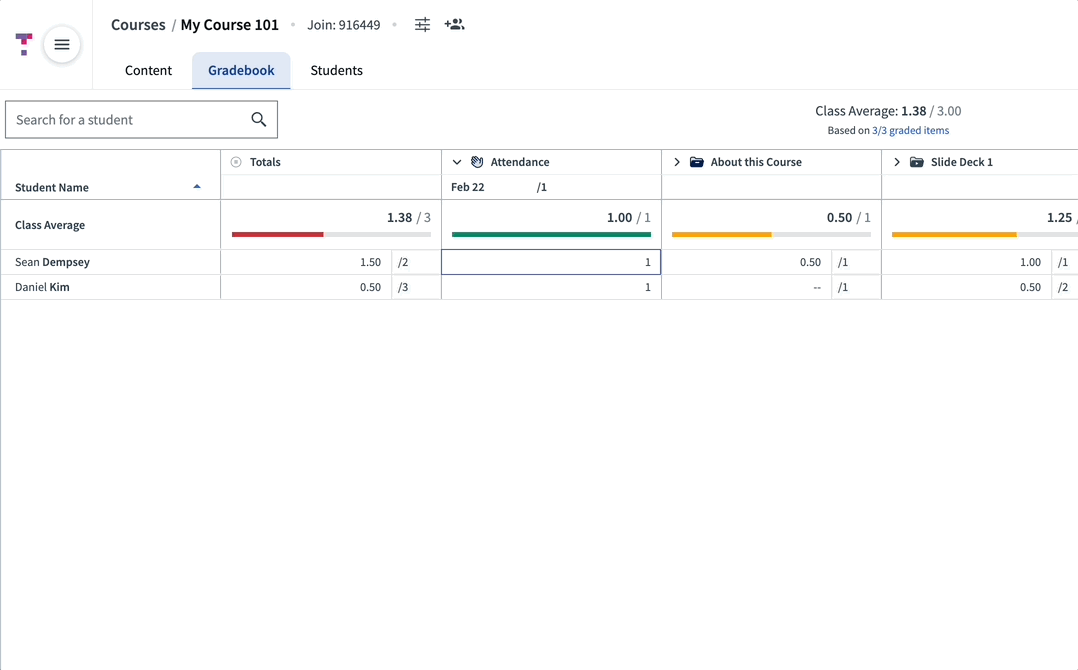Open the 3/3 graded items link
The width and height of the screenshot is (1078, 670).
click(x=910, y=131)
